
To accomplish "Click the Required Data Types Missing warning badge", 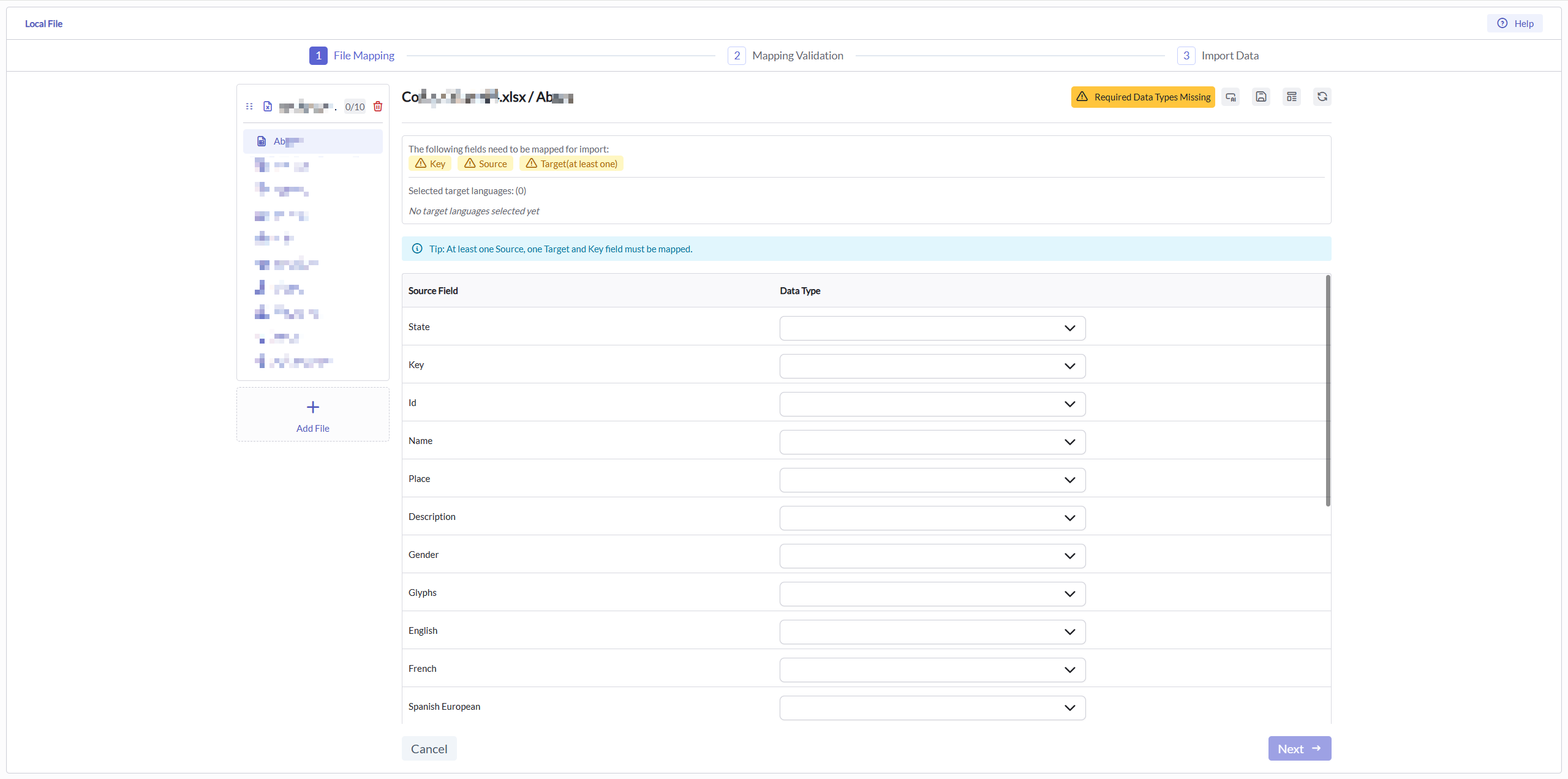I will 1143,97.
